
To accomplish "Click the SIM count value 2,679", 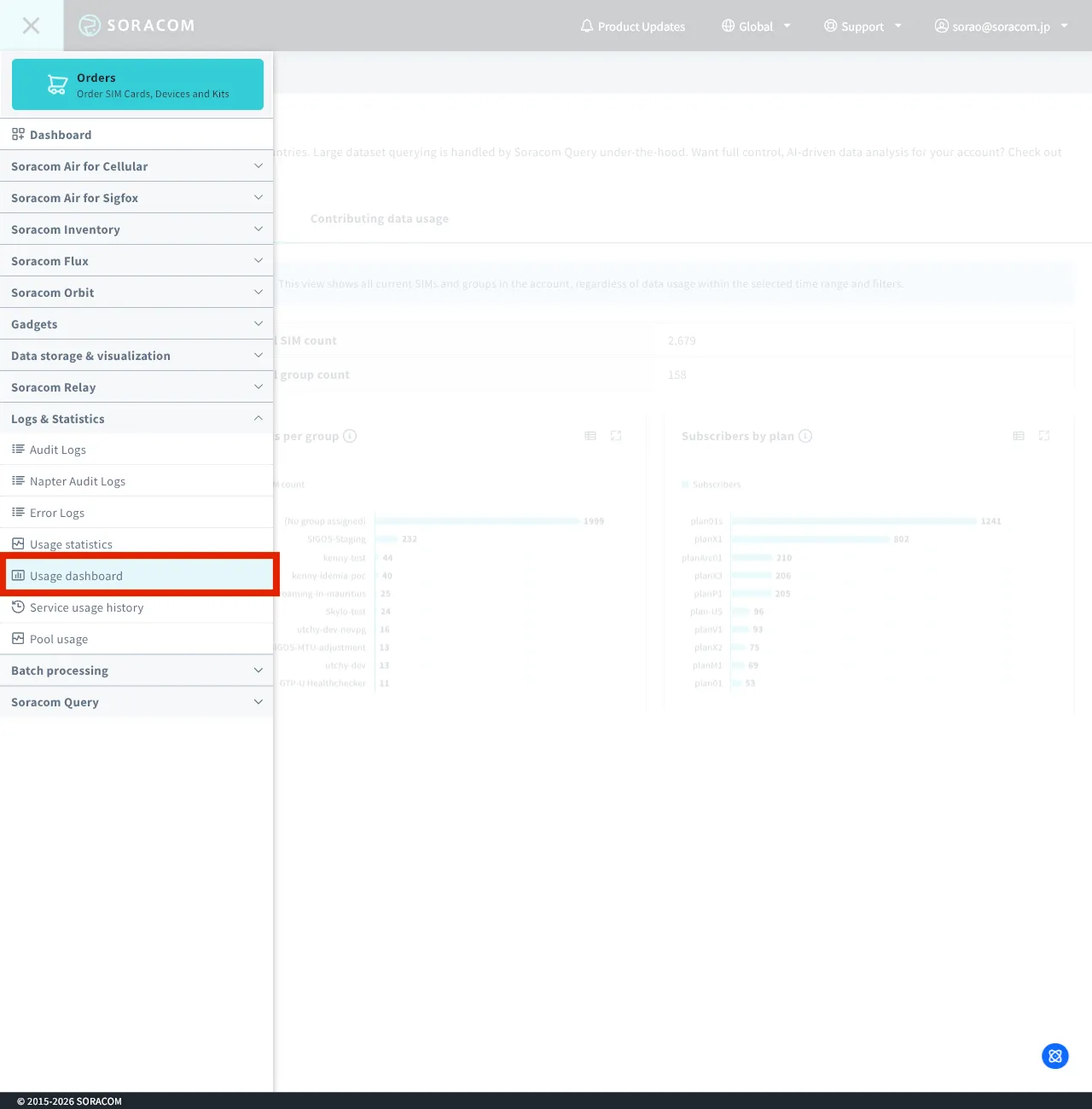I will (682, 340).
